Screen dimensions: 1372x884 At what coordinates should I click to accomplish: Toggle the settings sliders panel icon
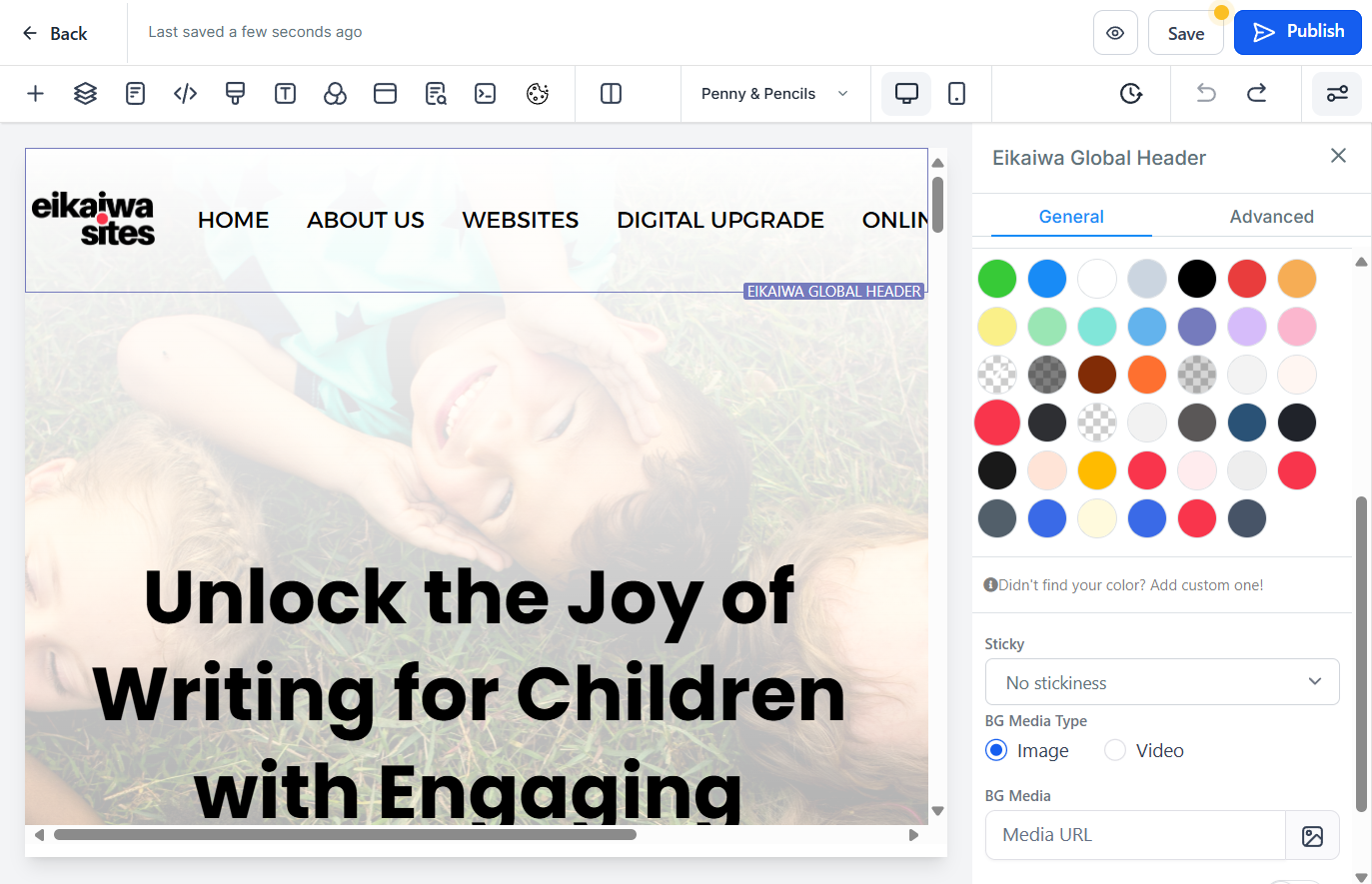point(1337,94)
